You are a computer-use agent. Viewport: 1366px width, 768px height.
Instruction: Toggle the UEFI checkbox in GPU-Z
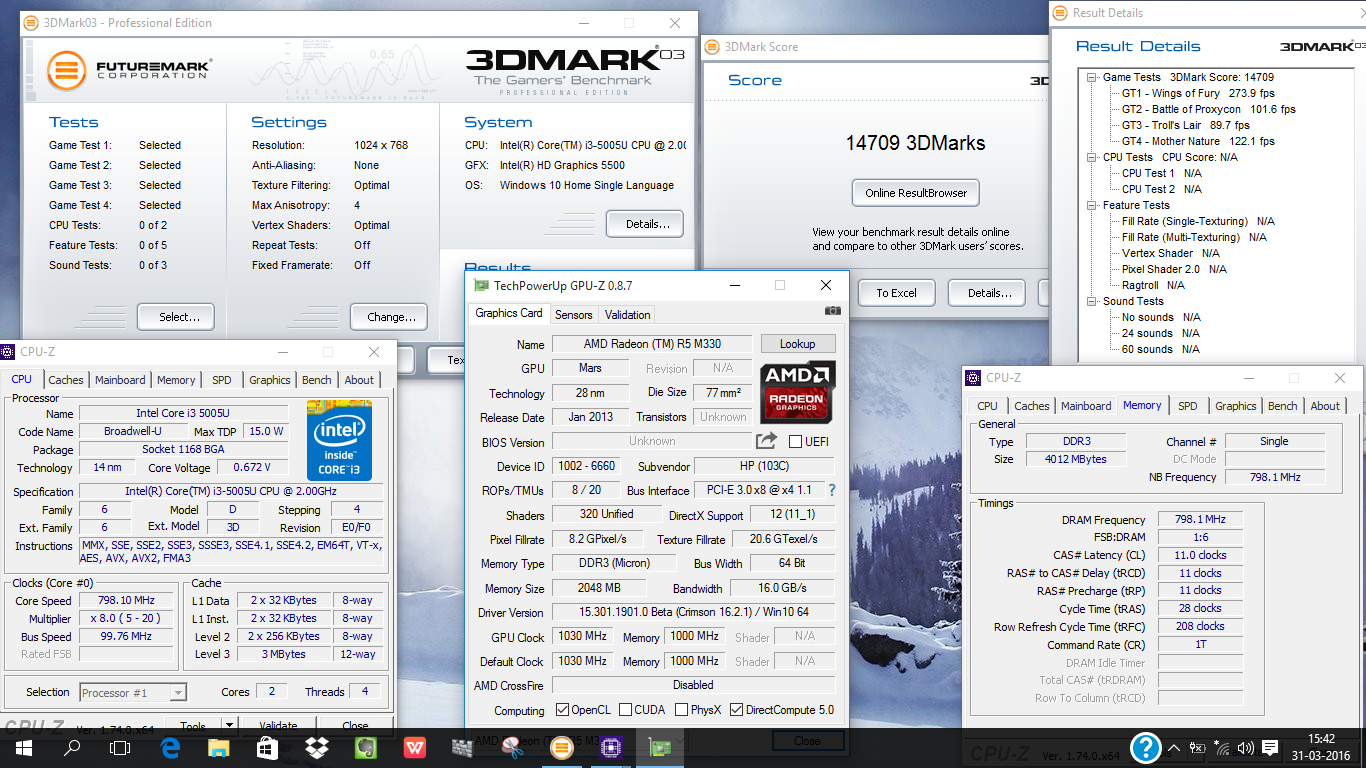[796, 442]
